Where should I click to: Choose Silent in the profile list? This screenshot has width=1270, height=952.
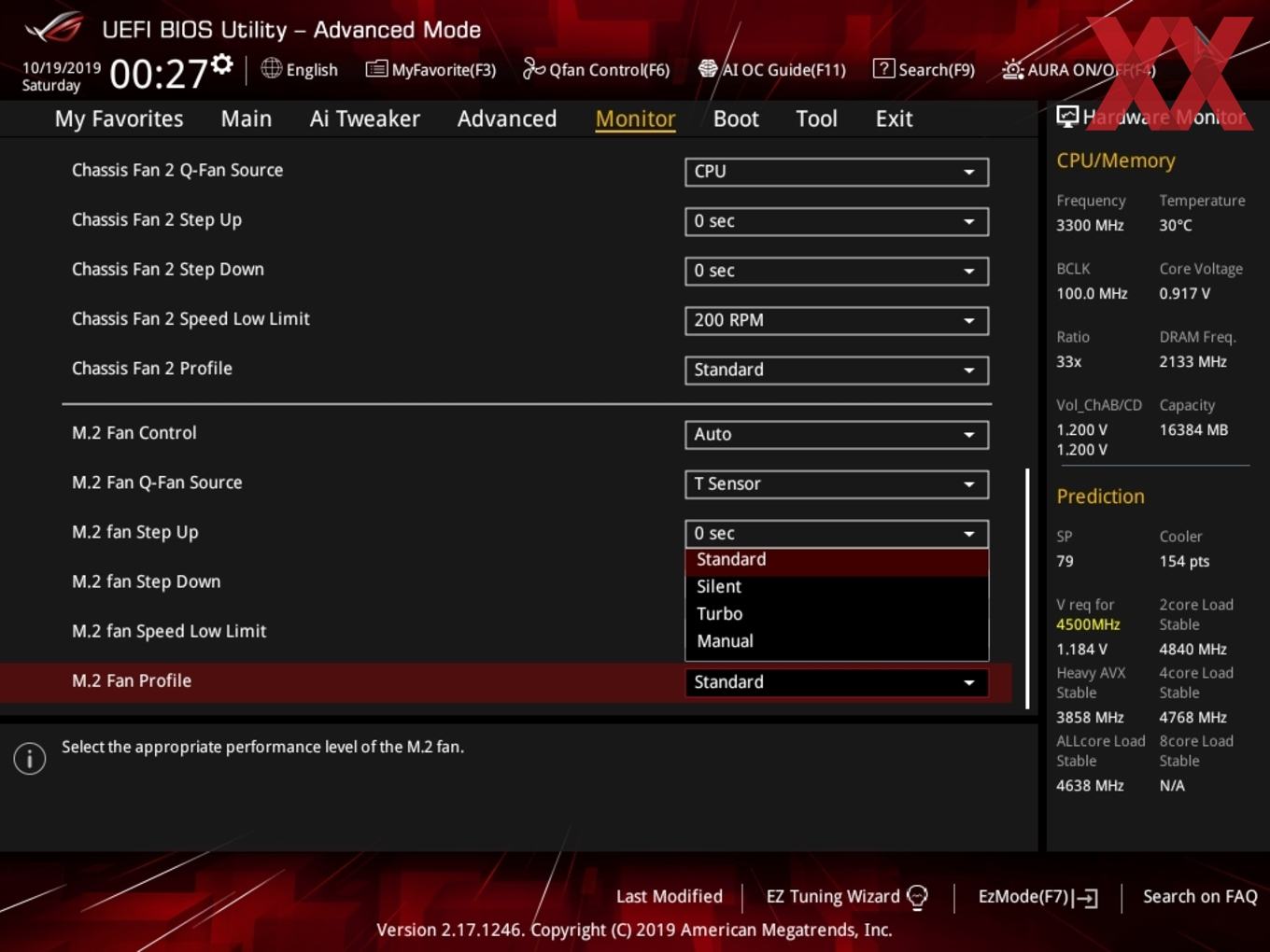coord(837,587)
